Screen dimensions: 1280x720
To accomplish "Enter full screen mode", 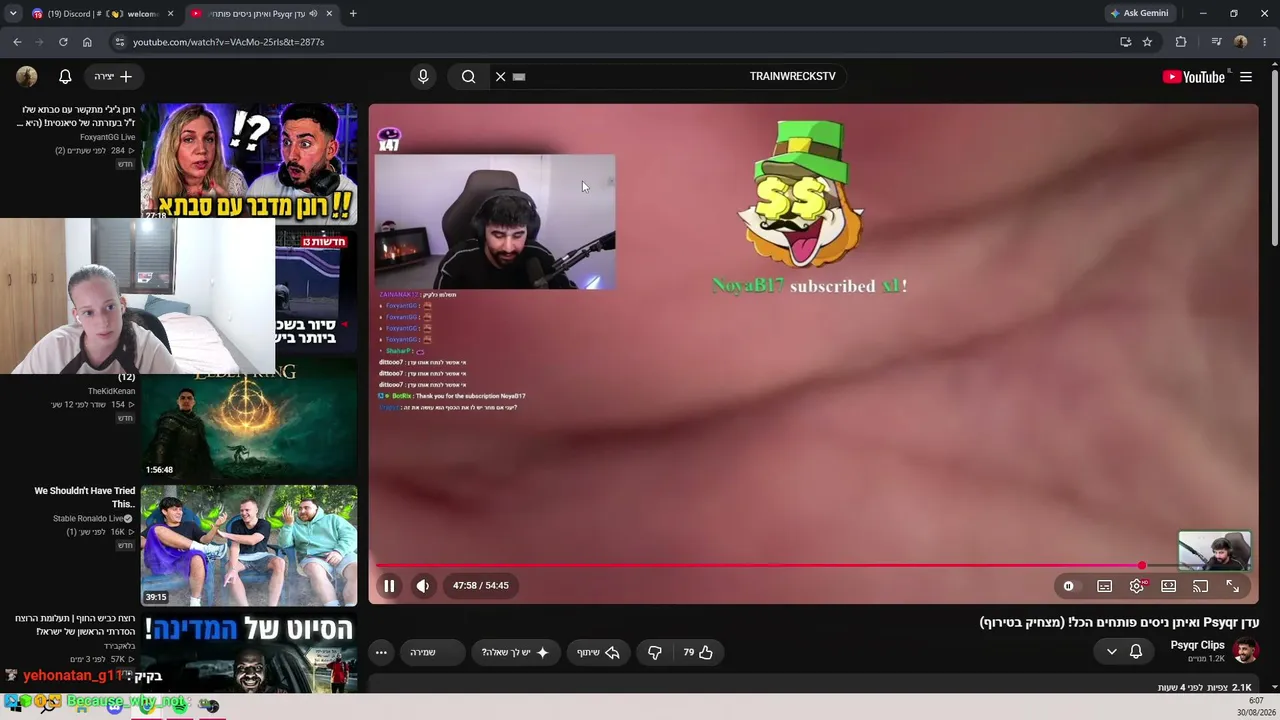I will tap(1233, 586).
